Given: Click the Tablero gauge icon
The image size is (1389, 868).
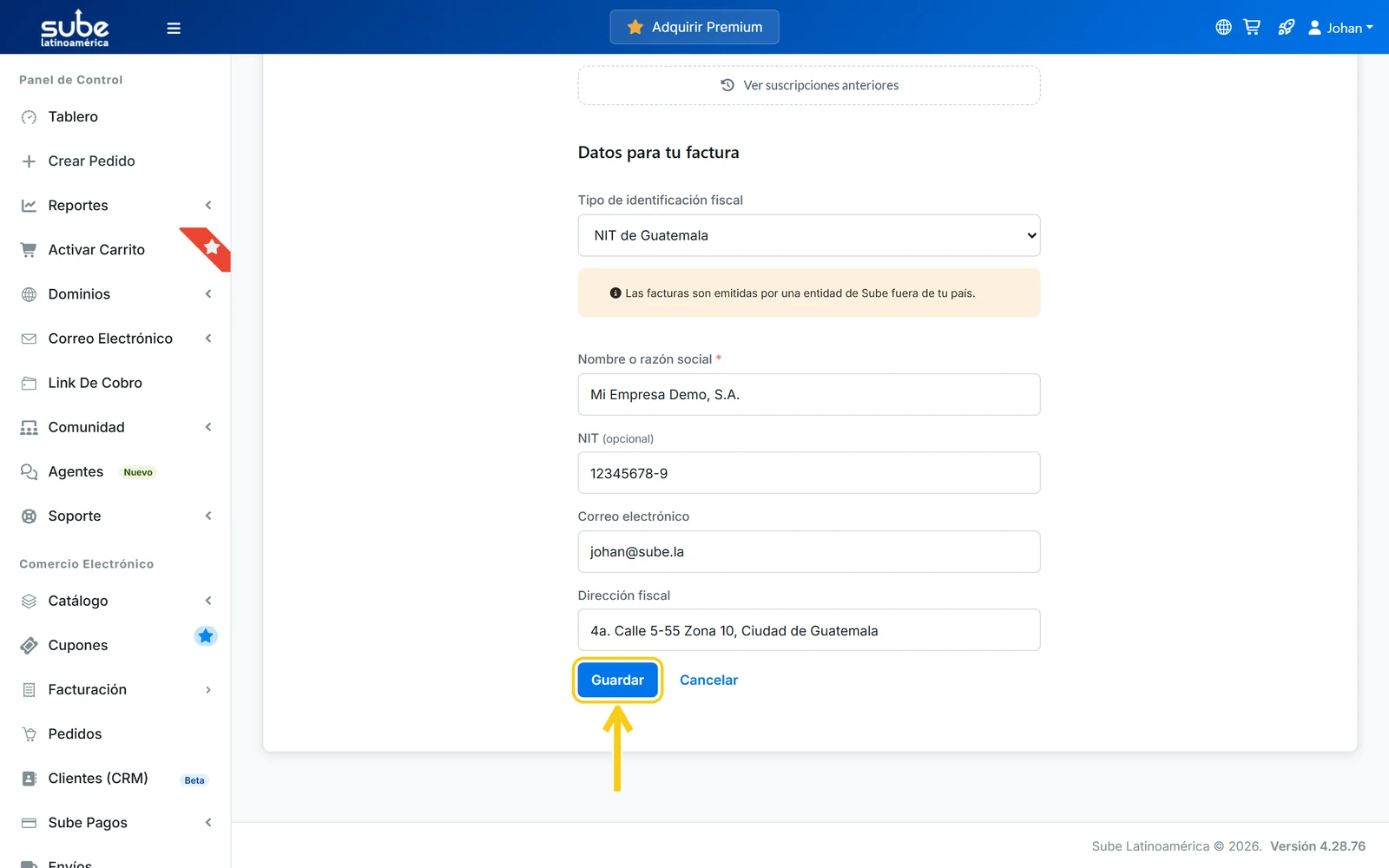Looking at the screenshot, I should (29, 117).
